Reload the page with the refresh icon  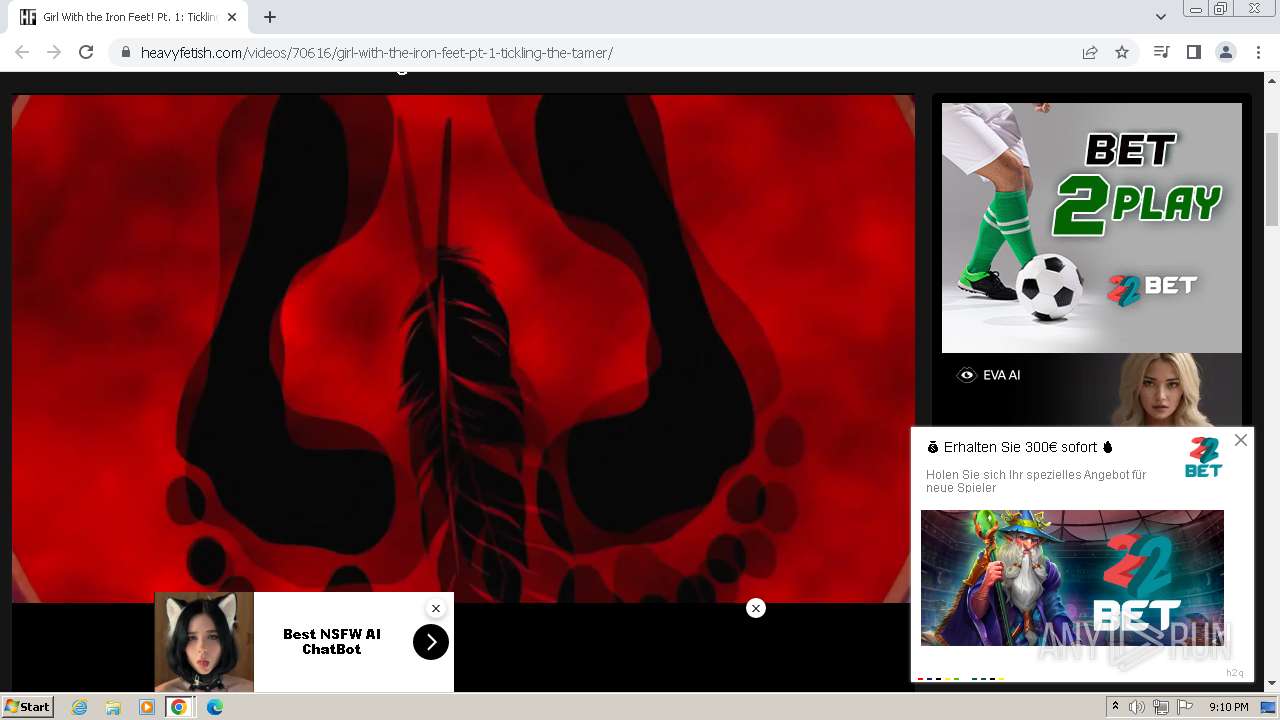[x=86, y=52]
